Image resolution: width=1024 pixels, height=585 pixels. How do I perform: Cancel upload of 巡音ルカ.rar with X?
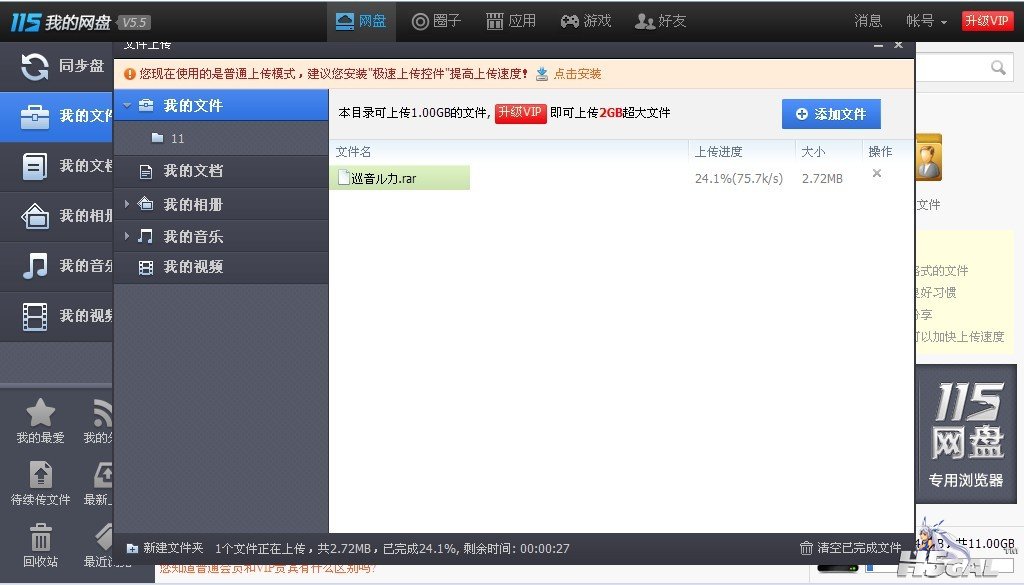click(x=877, y=173)
